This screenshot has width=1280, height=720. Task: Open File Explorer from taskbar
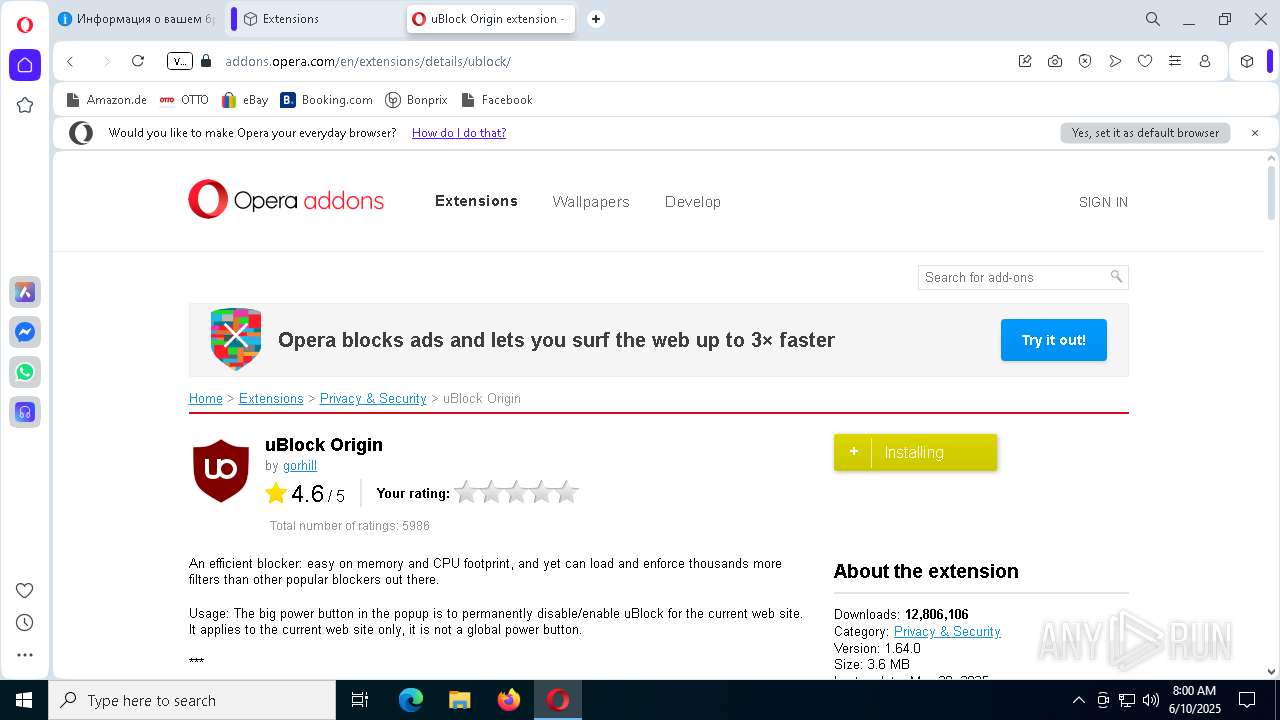(x=460, y=700)
